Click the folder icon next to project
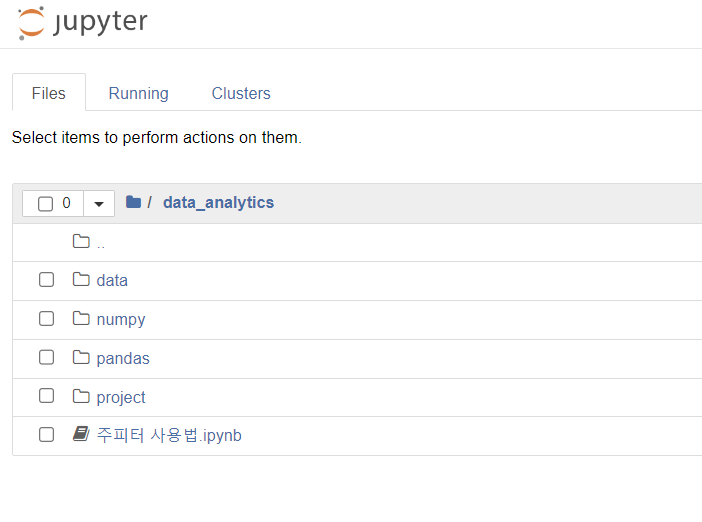 [x=81, y=396]
